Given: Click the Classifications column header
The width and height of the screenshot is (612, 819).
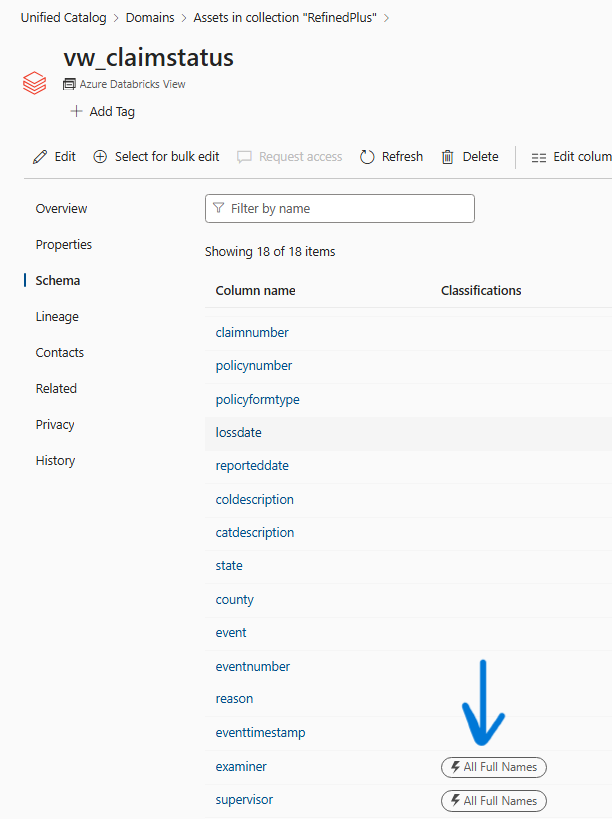Looking at the screenshot, I should pos(481,290).
